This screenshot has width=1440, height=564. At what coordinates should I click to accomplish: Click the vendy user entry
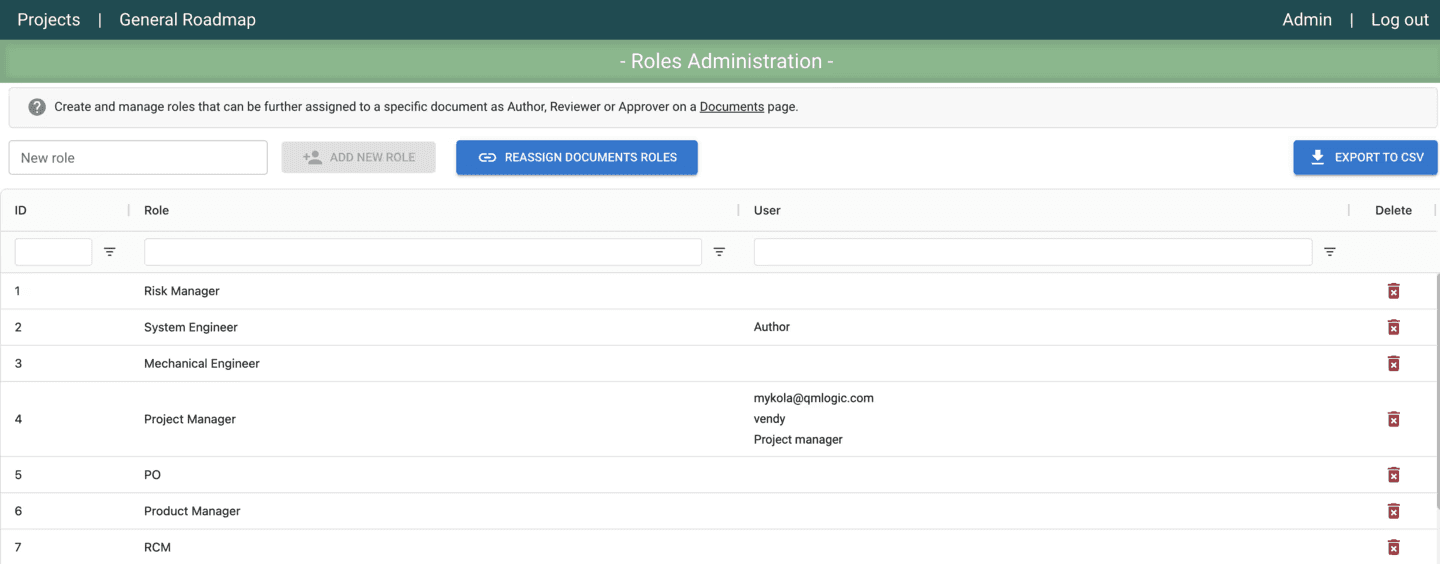point(770,419)
